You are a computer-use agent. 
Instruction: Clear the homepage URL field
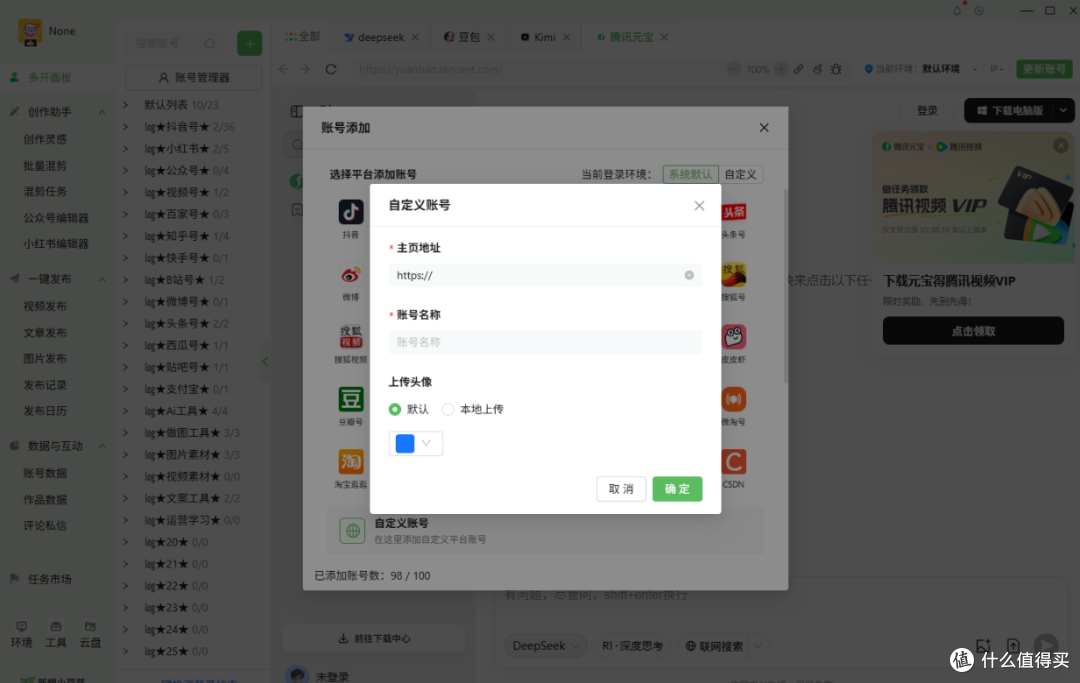tap(689, 275)
